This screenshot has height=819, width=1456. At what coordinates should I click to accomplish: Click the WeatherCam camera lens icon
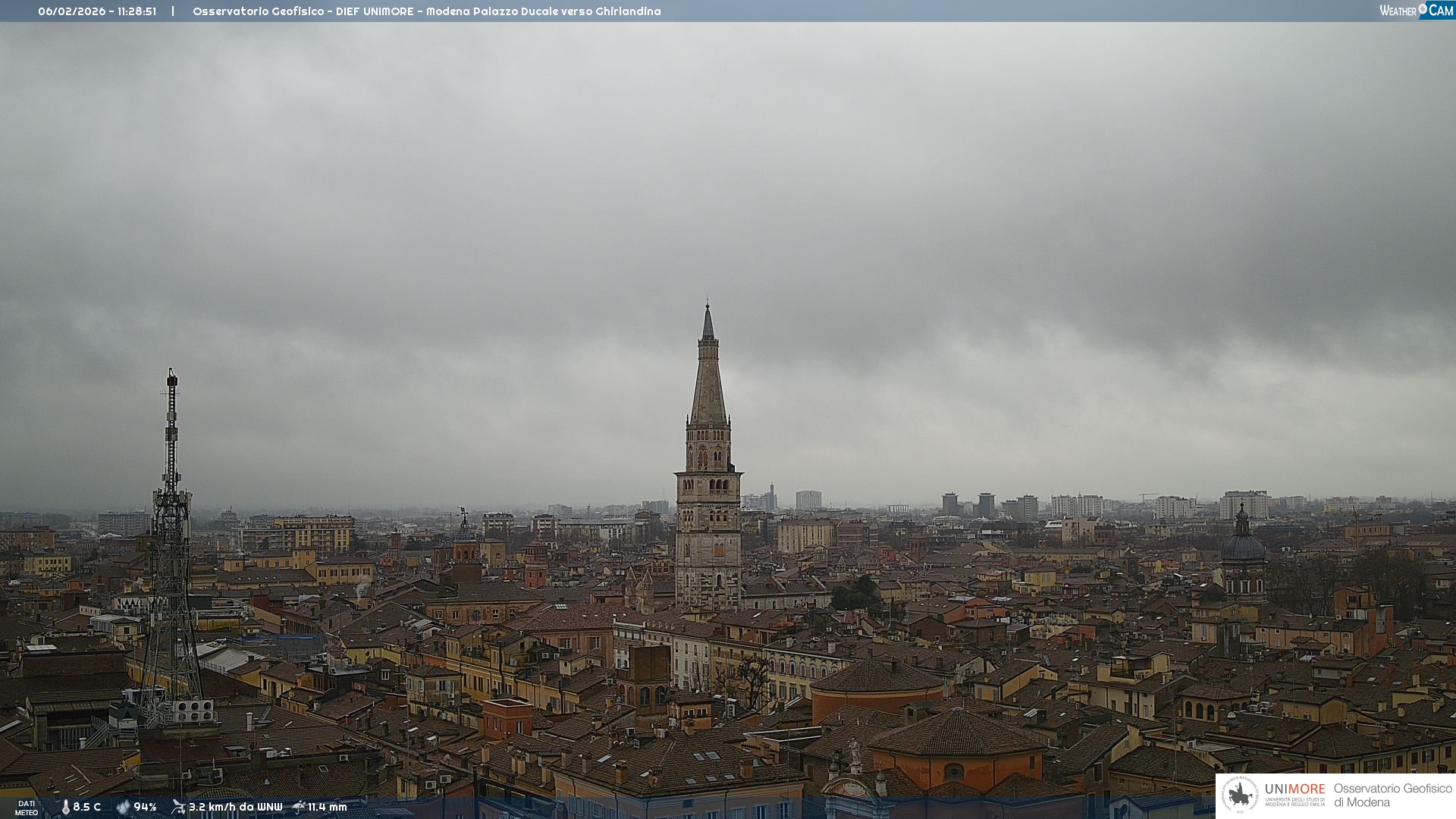1423,9
